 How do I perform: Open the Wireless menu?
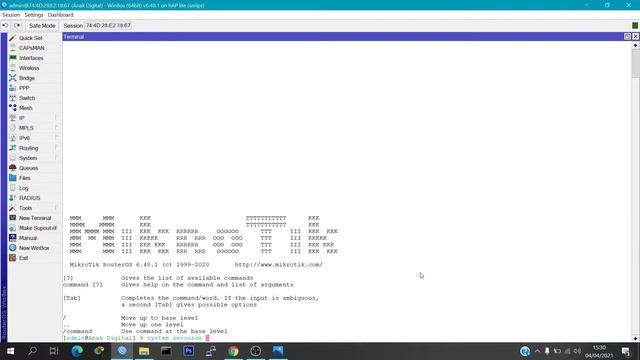(x=29, y=68)
